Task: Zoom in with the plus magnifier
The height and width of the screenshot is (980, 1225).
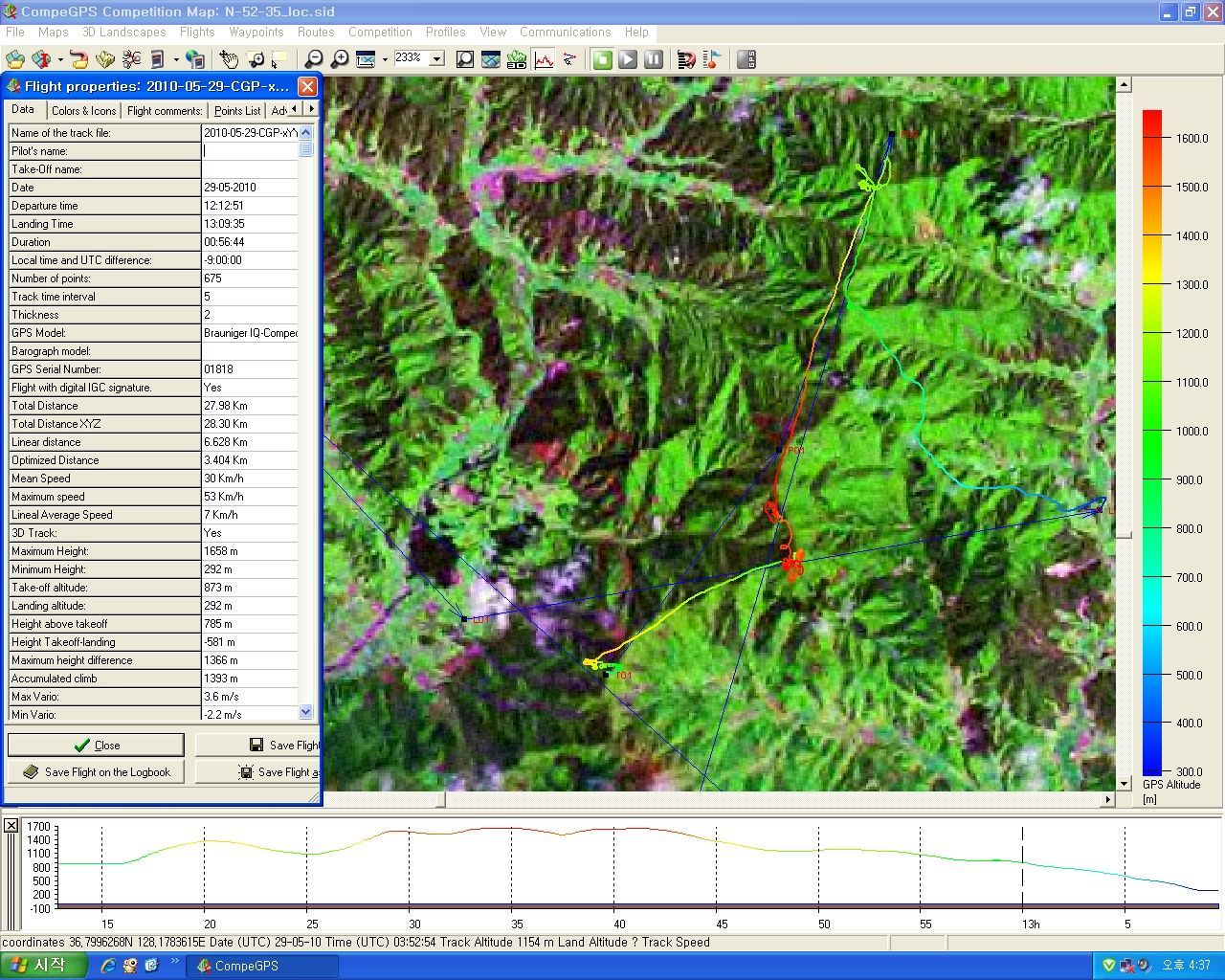Action: pyautogui.click(x=339, y=59)
